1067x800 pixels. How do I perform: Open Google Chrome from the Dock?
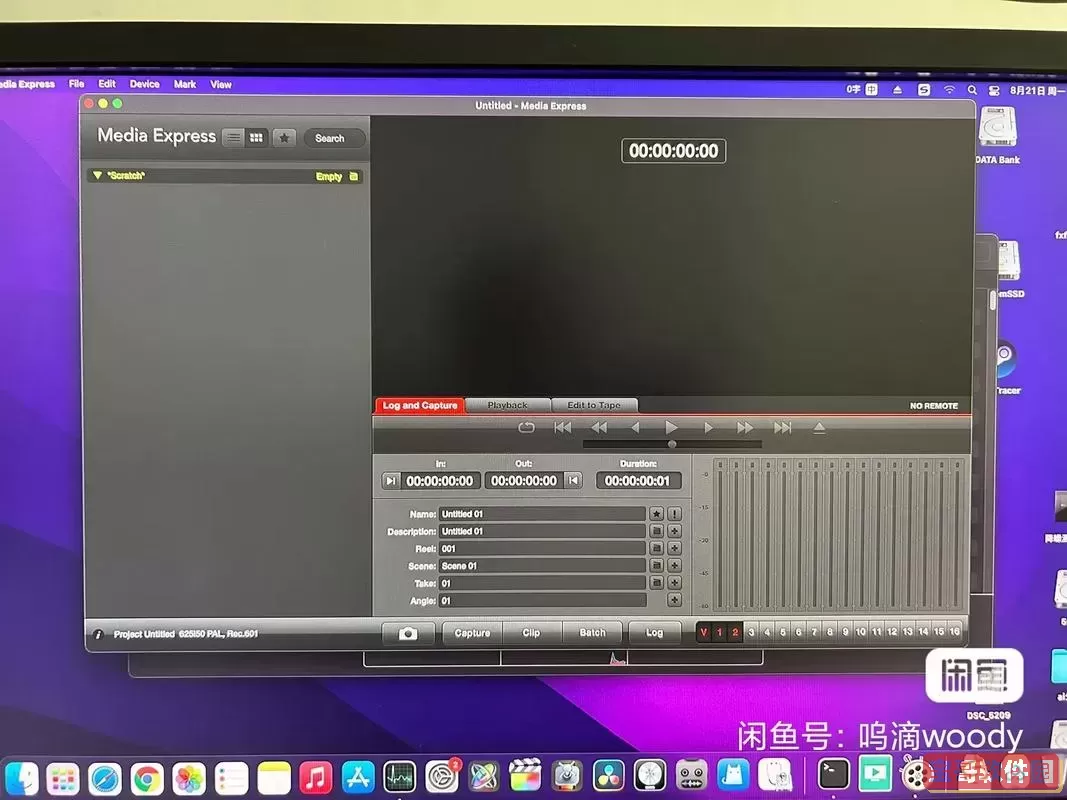(147, 779)
